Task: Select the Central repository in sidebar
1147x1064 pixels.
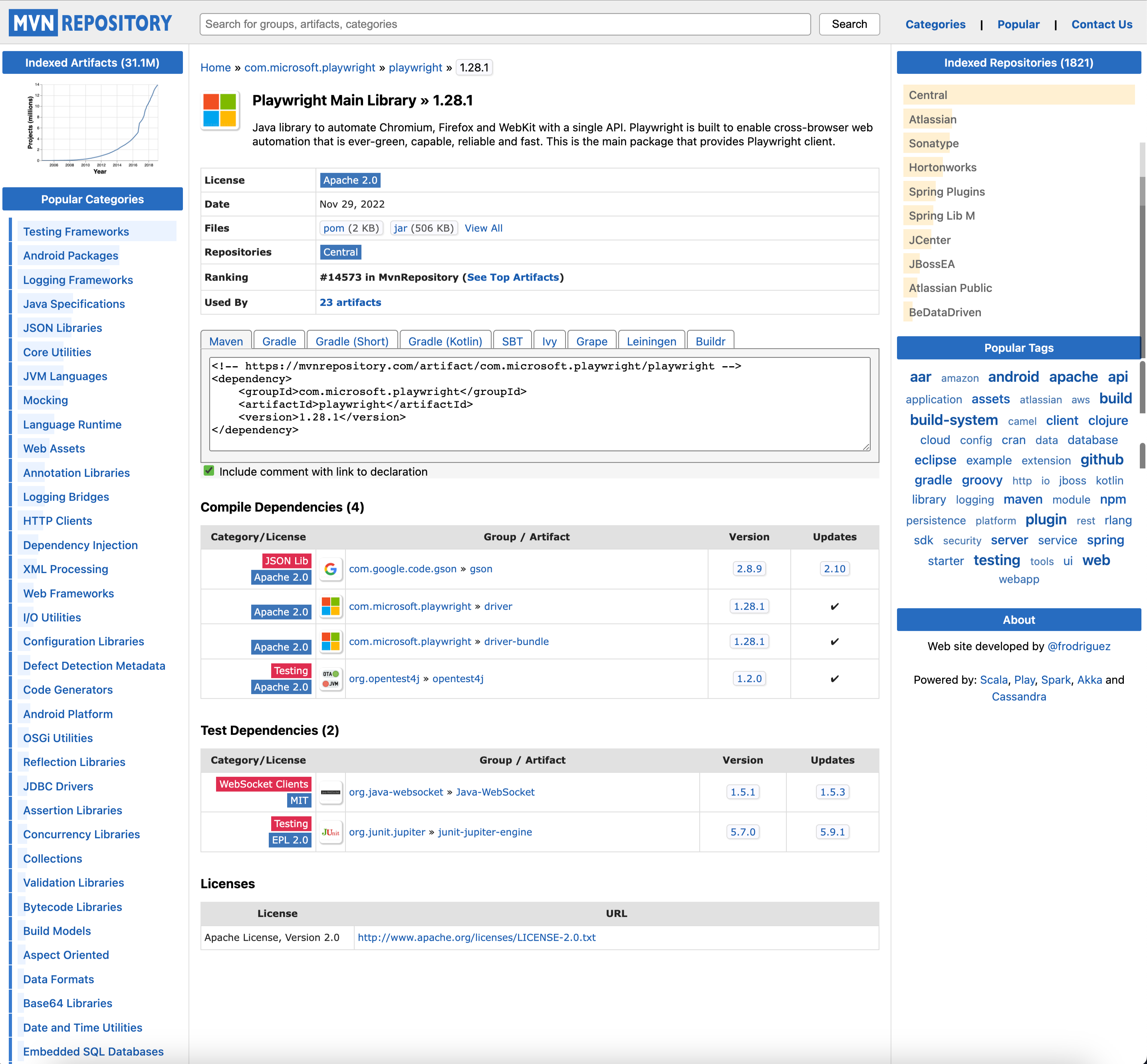Action: 1018,95
